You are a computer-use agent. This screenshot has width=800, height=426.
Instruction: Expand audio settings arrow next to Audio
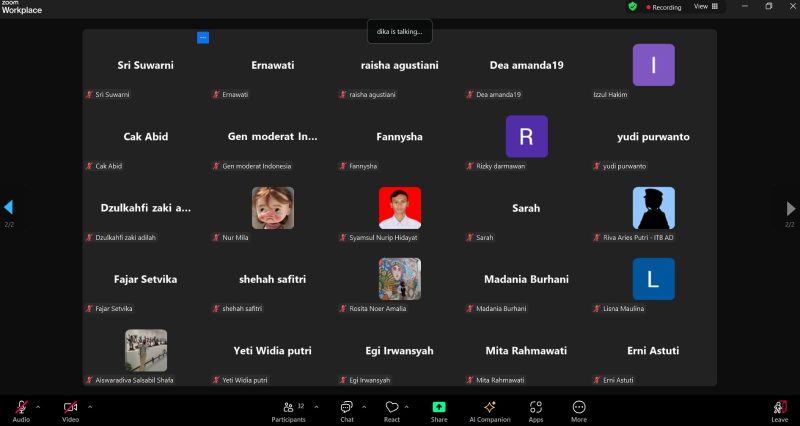[x=38, y=406]
